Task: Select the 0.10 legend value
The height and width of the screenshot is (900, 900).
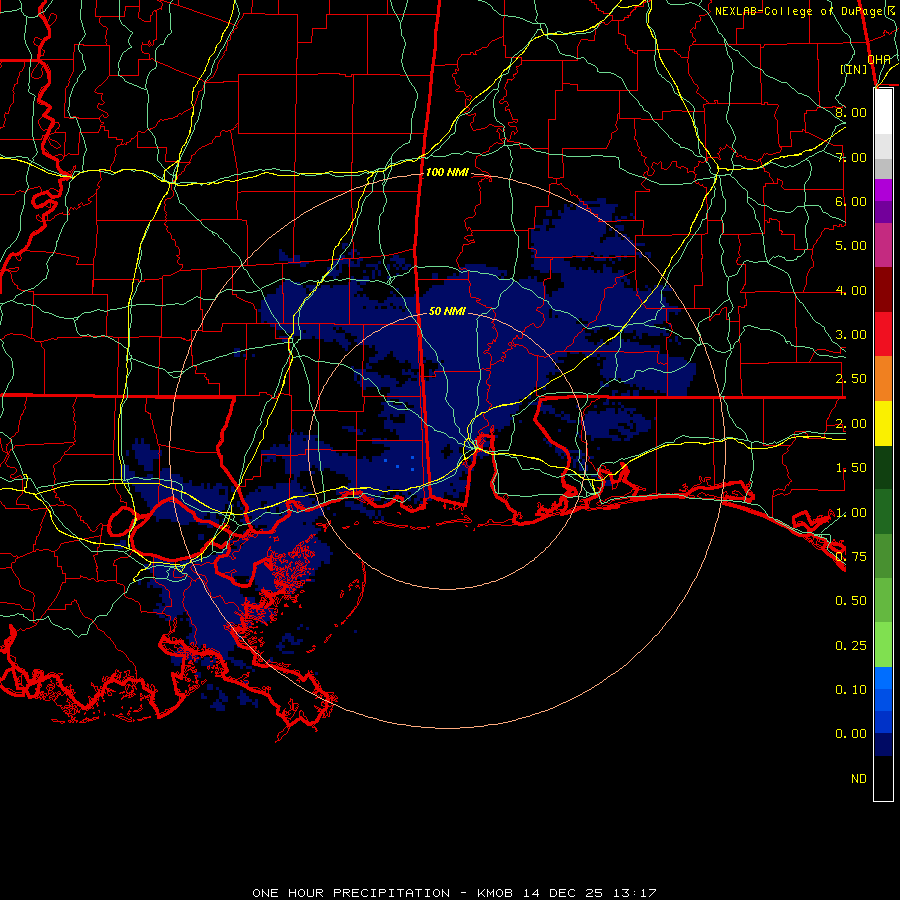Action: 851,690
